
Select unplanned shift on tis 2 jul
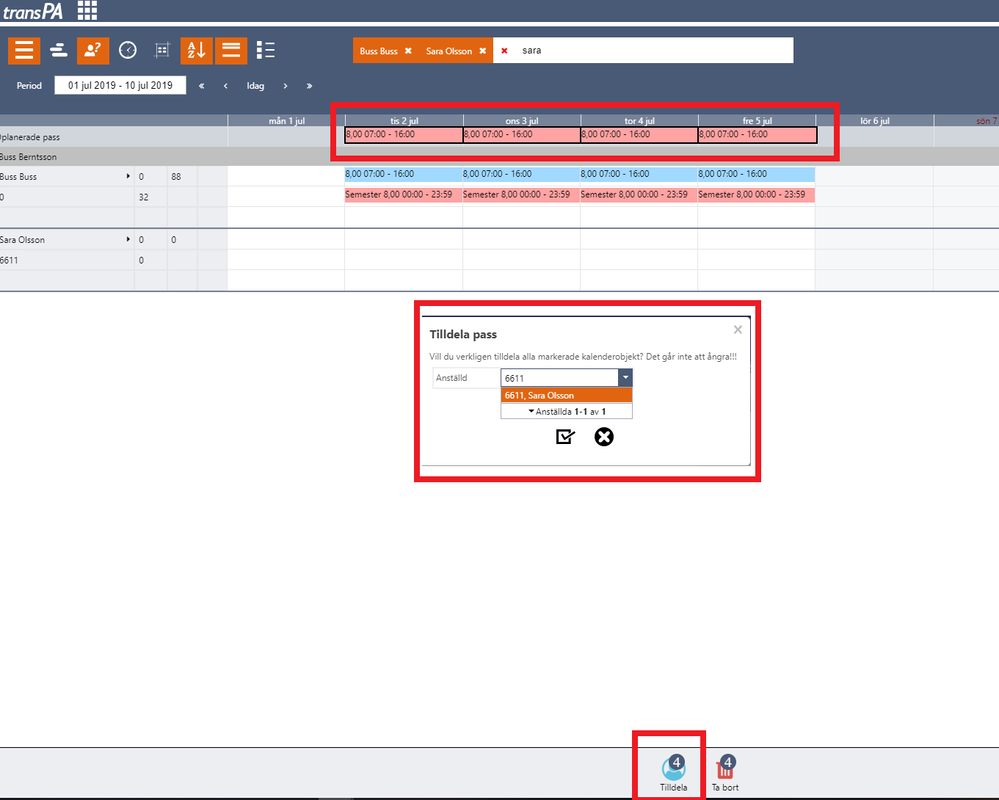pos(404,134)
